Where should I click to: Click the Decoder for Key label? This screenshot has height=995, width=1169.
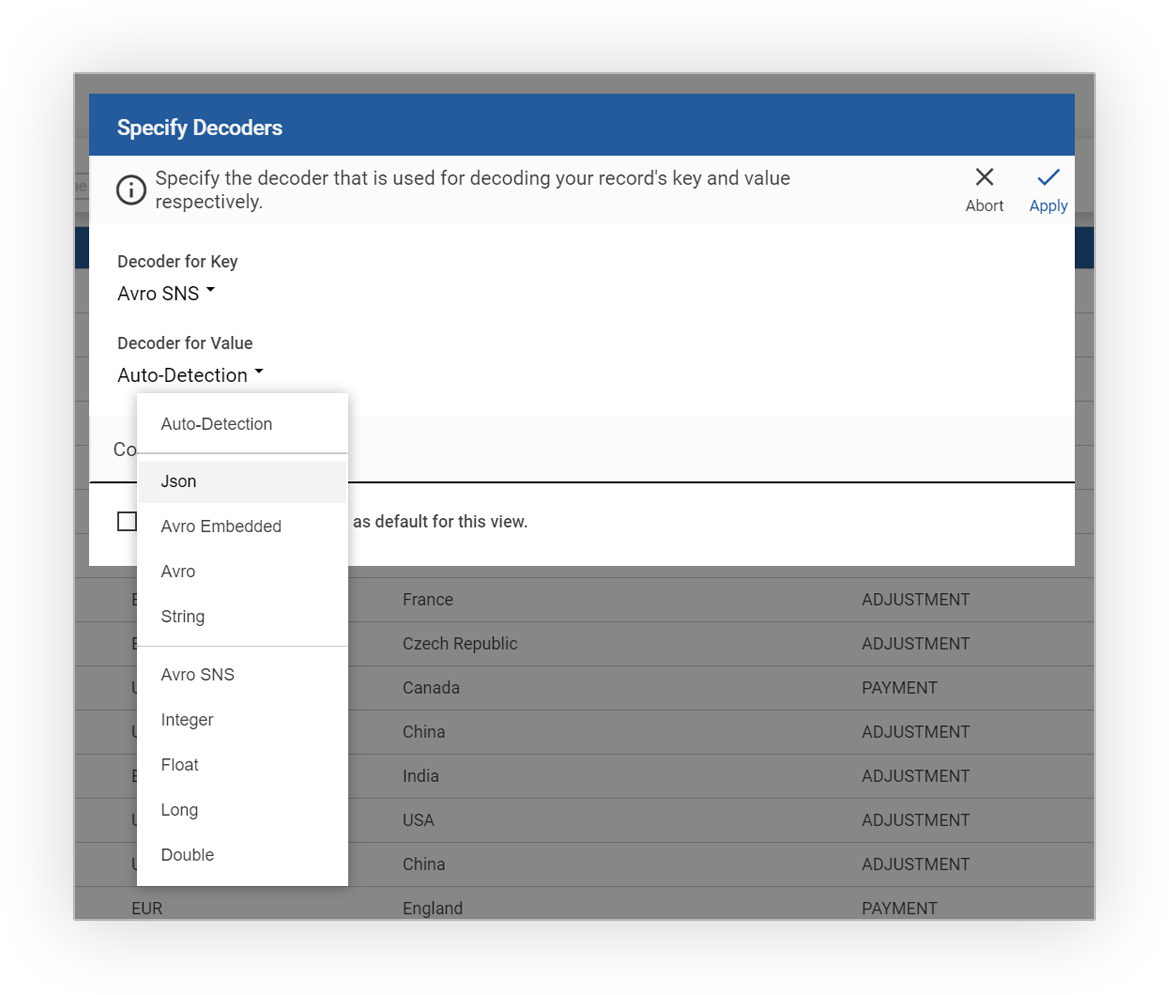[x=177, y=262]
